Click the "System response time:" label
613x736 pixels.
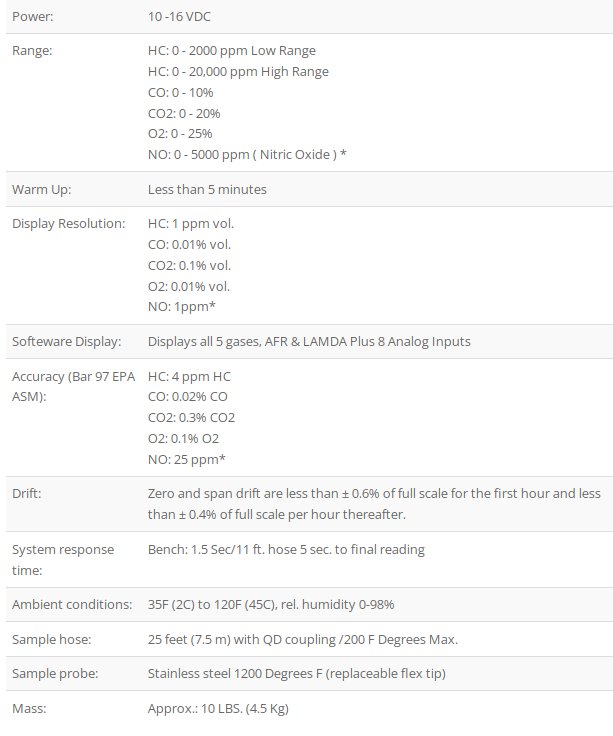tap(62, 559)
